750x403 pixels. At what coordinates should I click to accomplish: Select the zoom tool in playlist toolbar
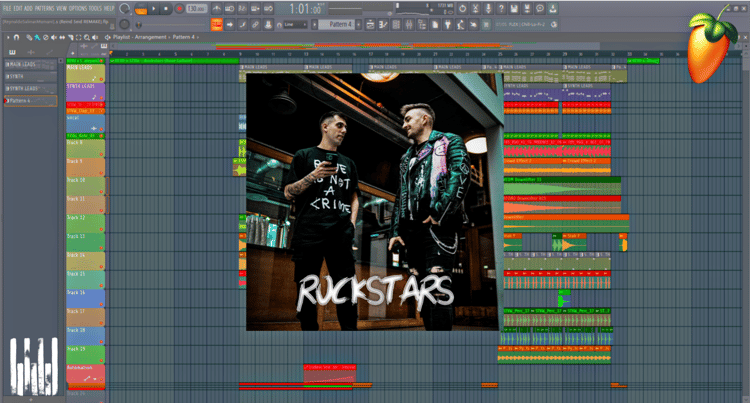coord(87,37)
